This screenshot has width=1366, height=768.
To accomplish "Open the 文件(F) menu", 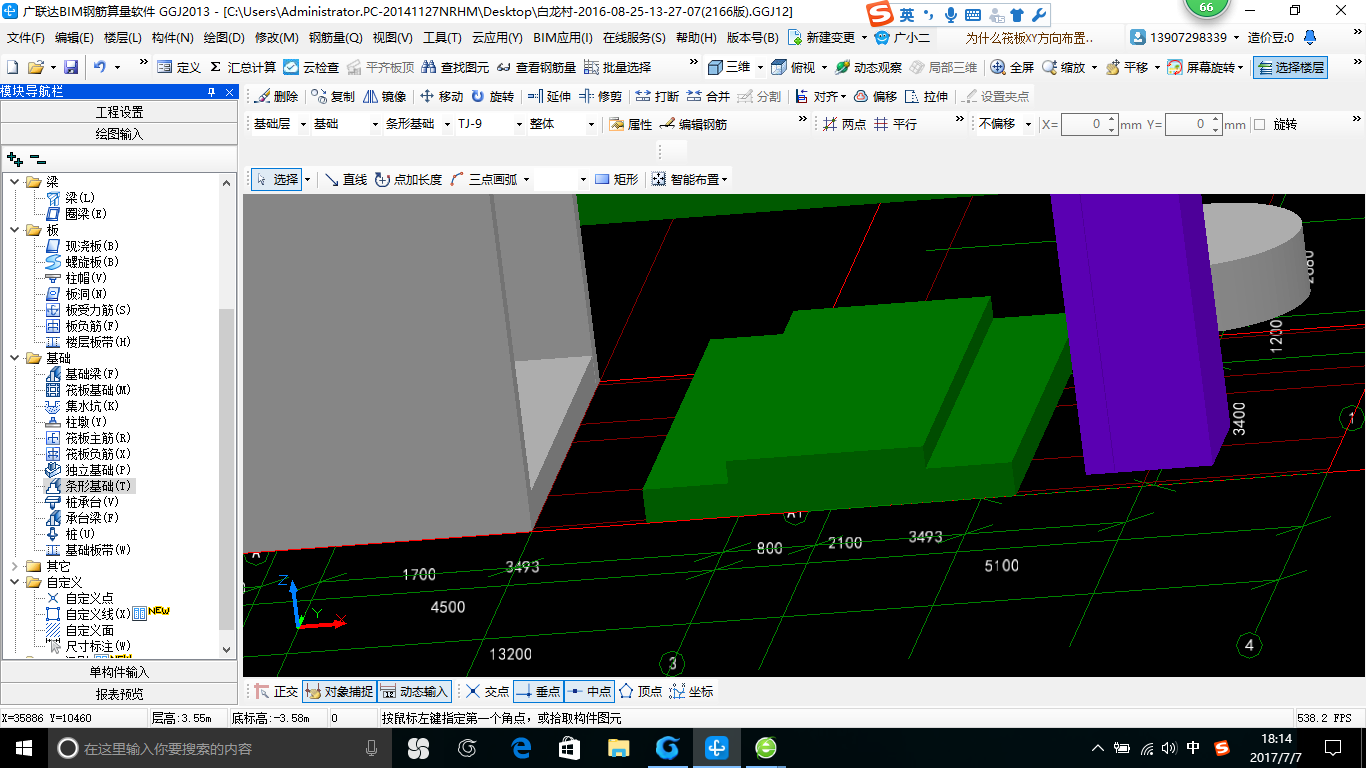I will [x=25, y=38].
